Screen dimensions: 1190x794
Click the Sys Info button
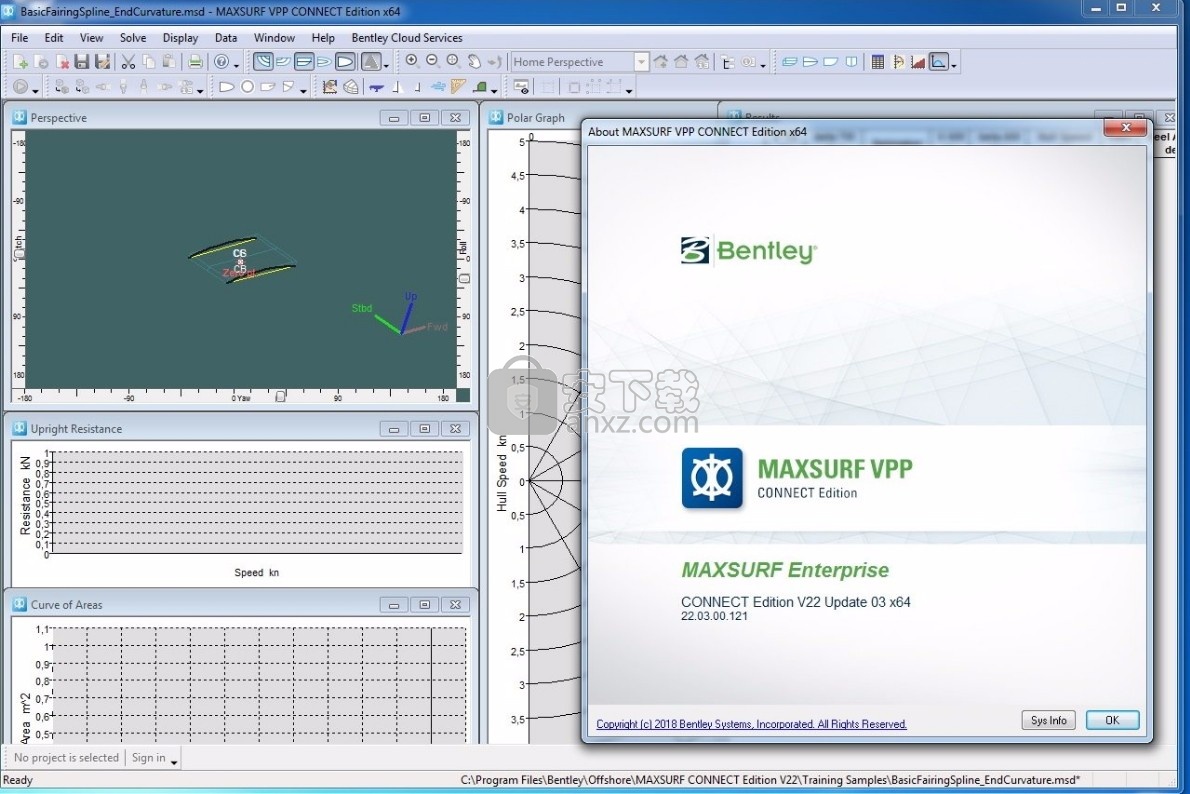coord(1048,720)
